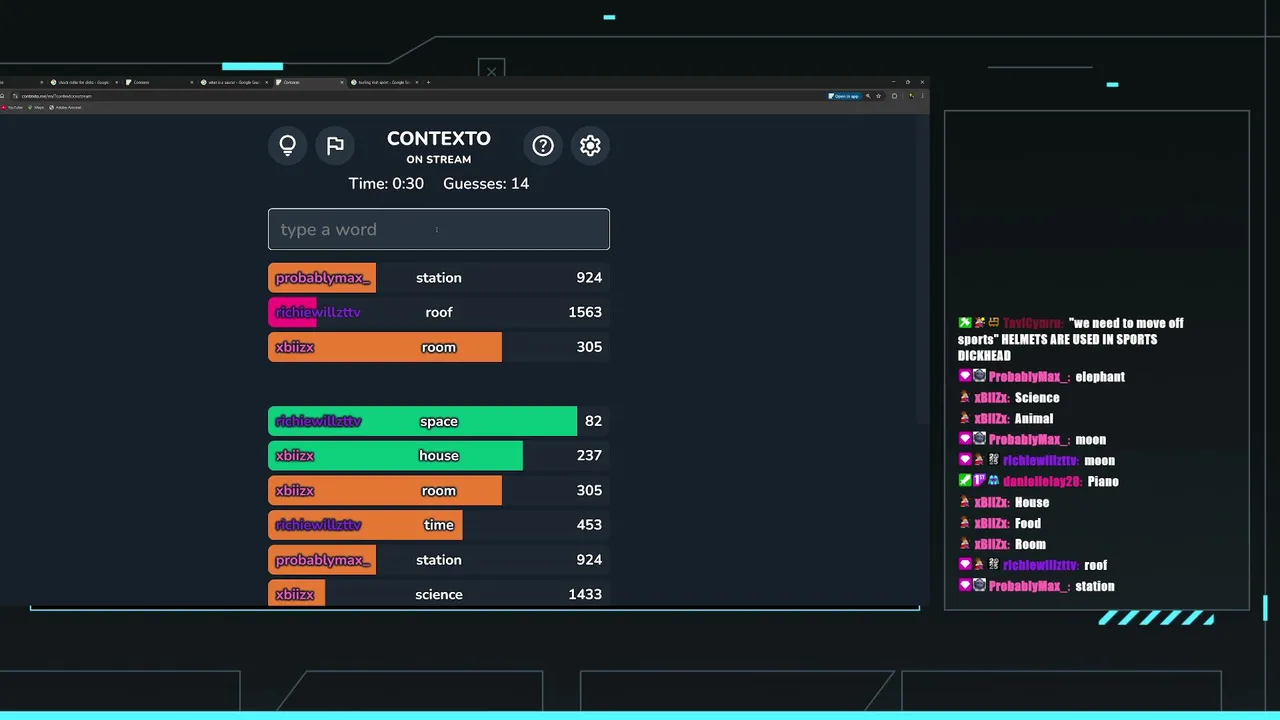Close the 'what is a saucer' tab
This screenshot has width=1280, height=720.
266,82
